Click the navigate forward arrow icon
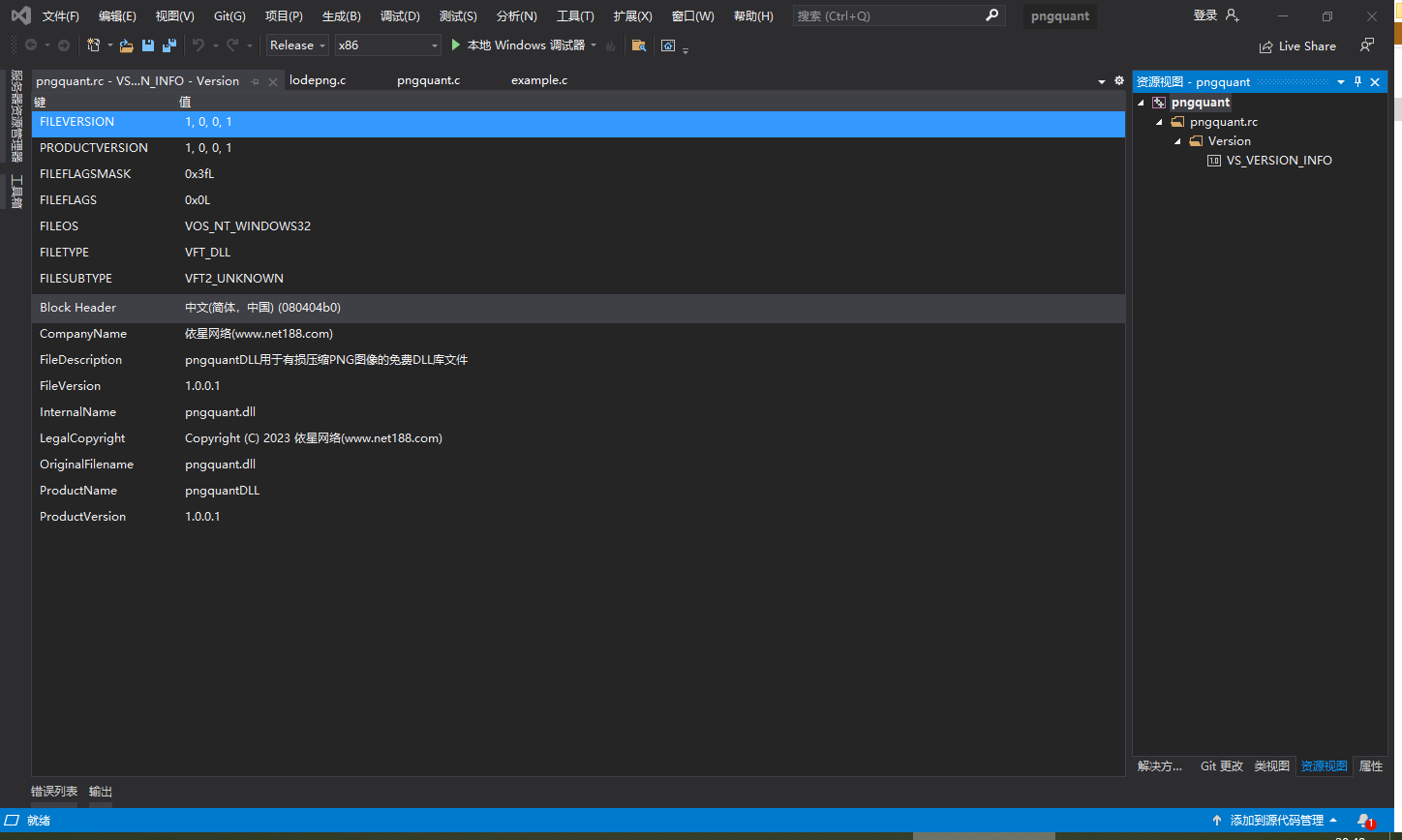 point(64,45)
